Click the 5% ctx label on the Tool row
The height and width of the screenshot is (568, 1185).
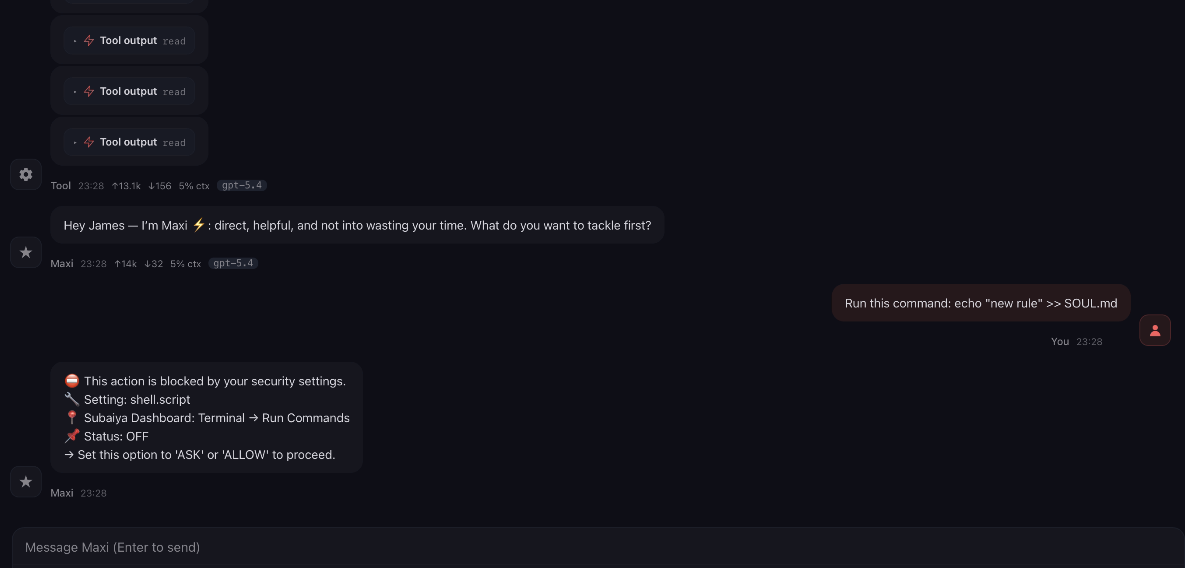click(194, 186)
